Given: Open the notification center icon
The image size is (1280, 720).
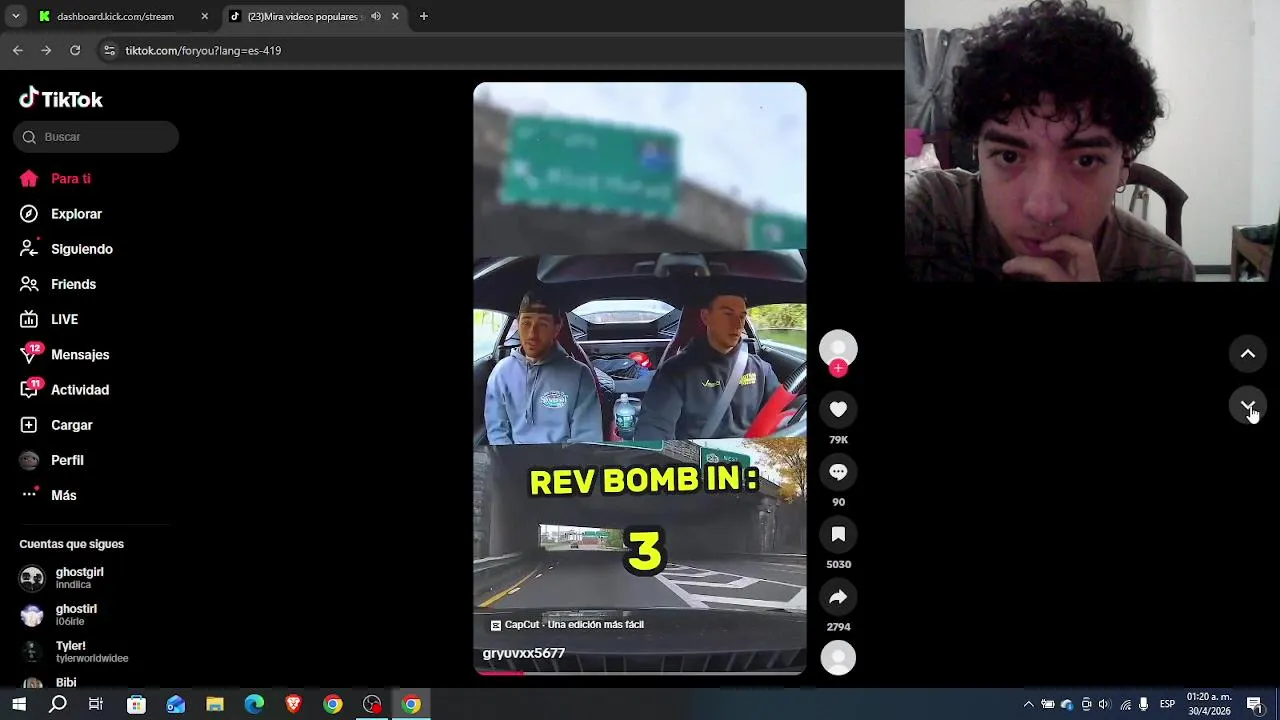Looking at the screenshot, I should point(1254,704).
